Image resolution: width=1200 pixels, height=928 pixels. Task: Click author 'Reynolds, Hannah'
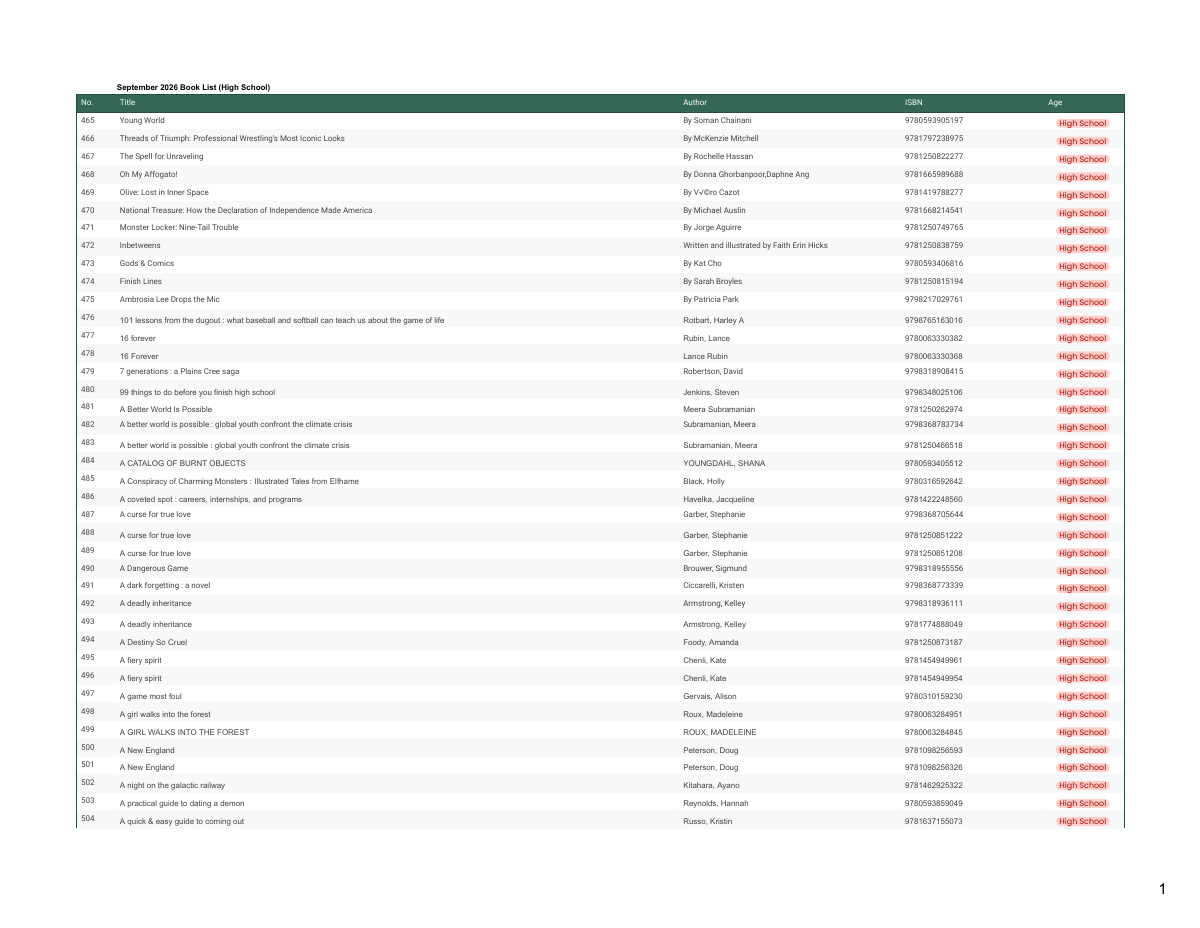[x=716, y=803]
